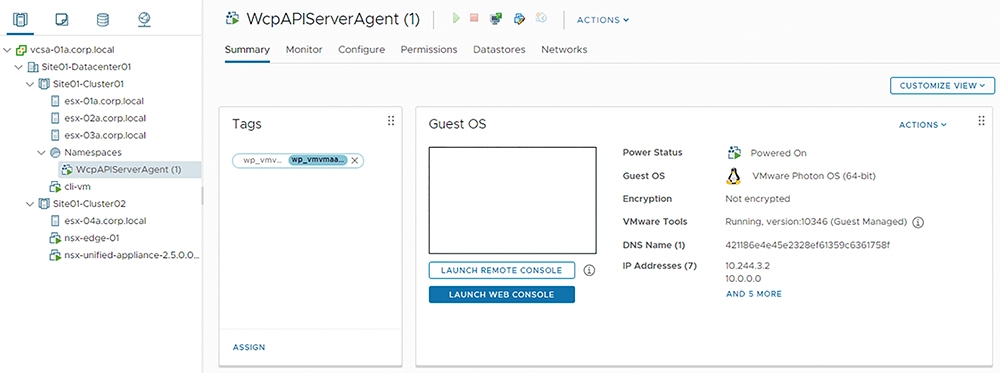This screenshot has height=373, width=1000.
Task: Open the Hosts and Clusters inventory view icon
Action: pos(20,19)
